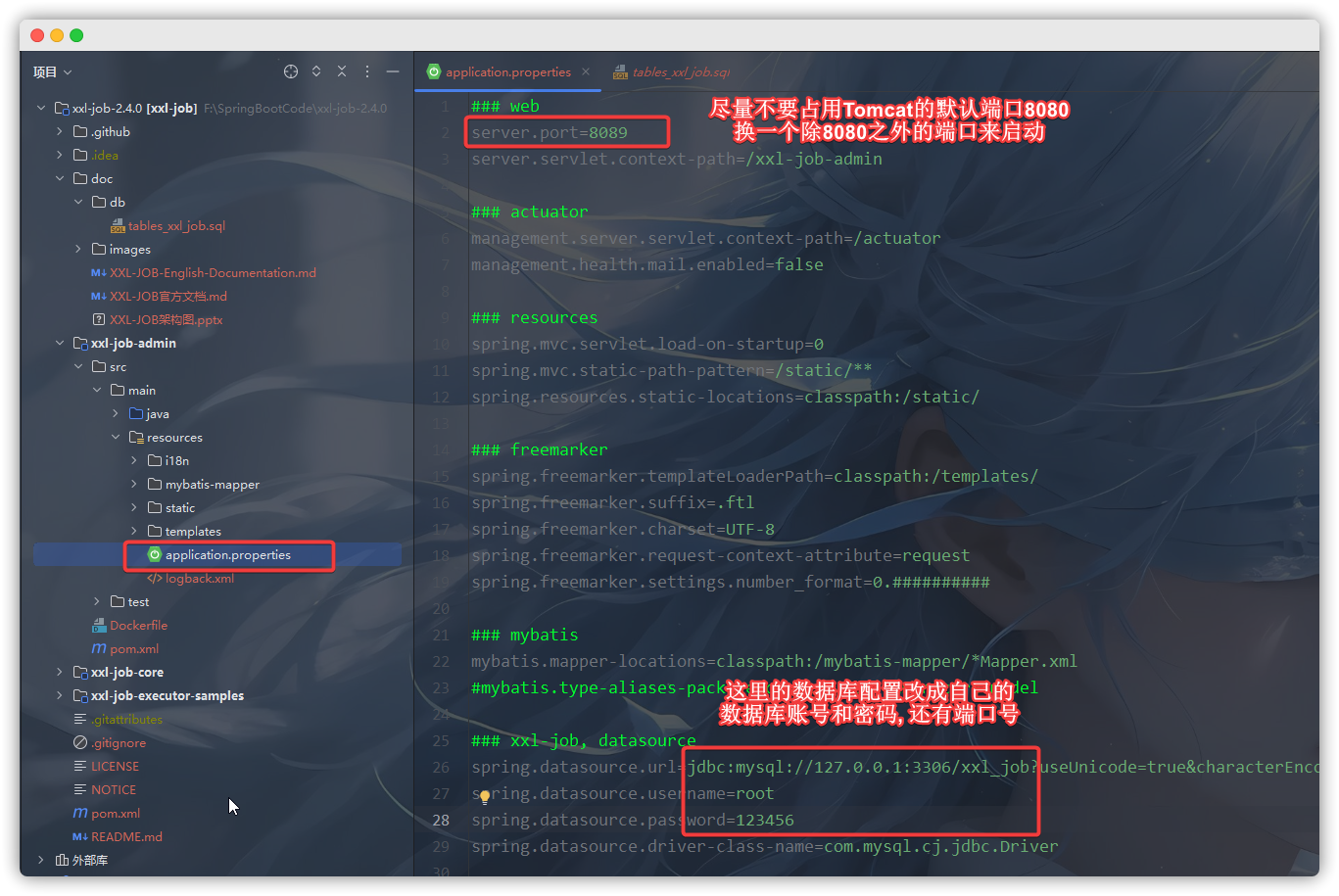Open the project panel options three-dots menu

(367, 71)
